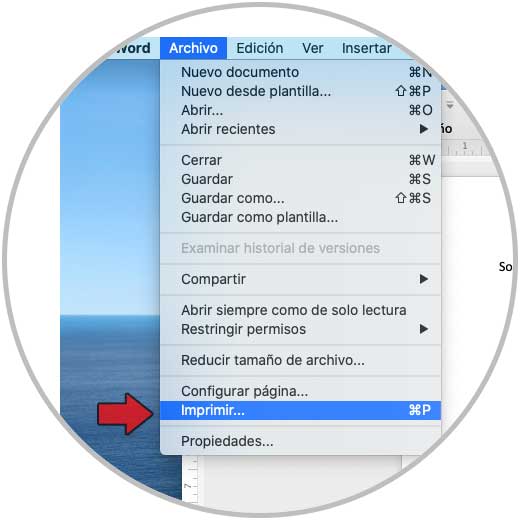This screenshot has height=520, width=520.
Task: Expand Abrir recientes submenu arrow
Action: tap(424, 129)
